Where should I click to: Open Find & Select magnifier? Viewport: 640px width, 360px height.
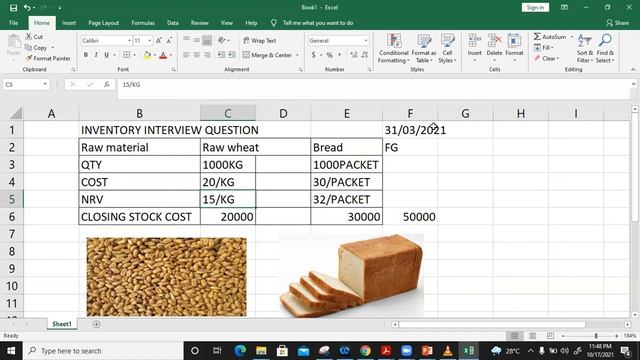605,49
